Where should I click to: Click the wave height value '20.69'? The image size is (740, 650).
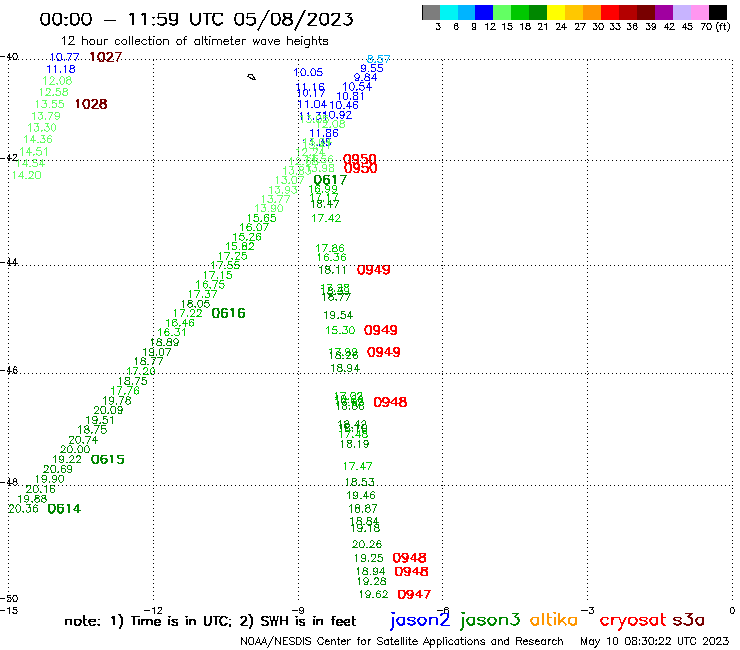tap(58, 469)
